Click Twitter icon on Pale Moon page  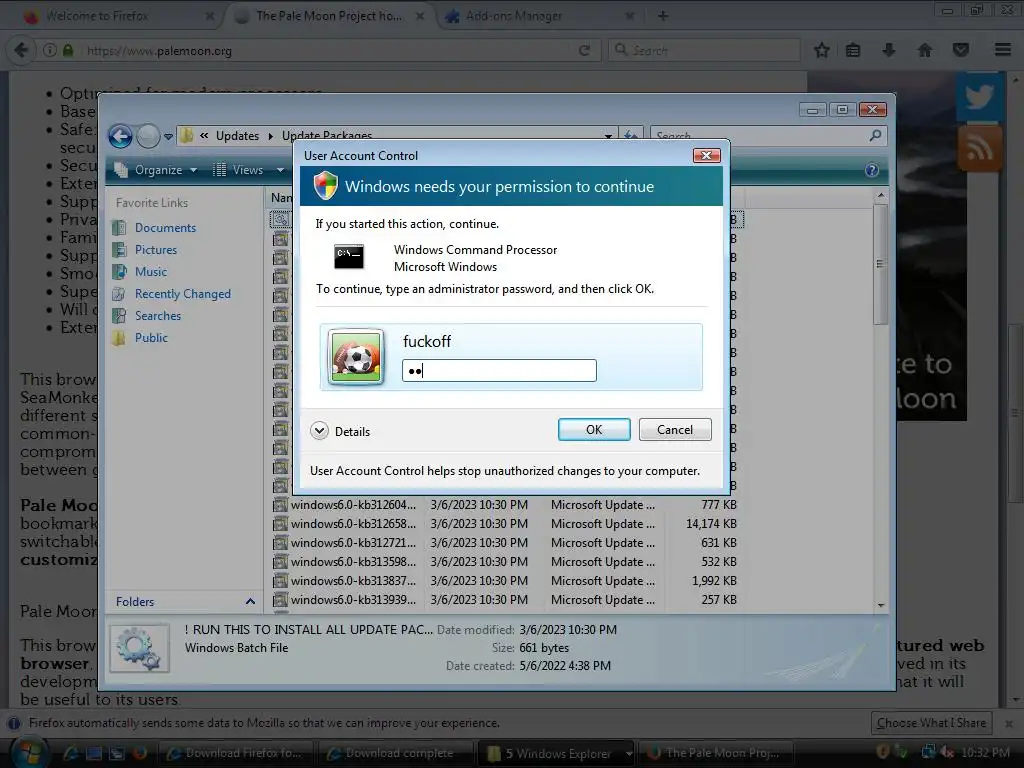[x=979, y=98]
